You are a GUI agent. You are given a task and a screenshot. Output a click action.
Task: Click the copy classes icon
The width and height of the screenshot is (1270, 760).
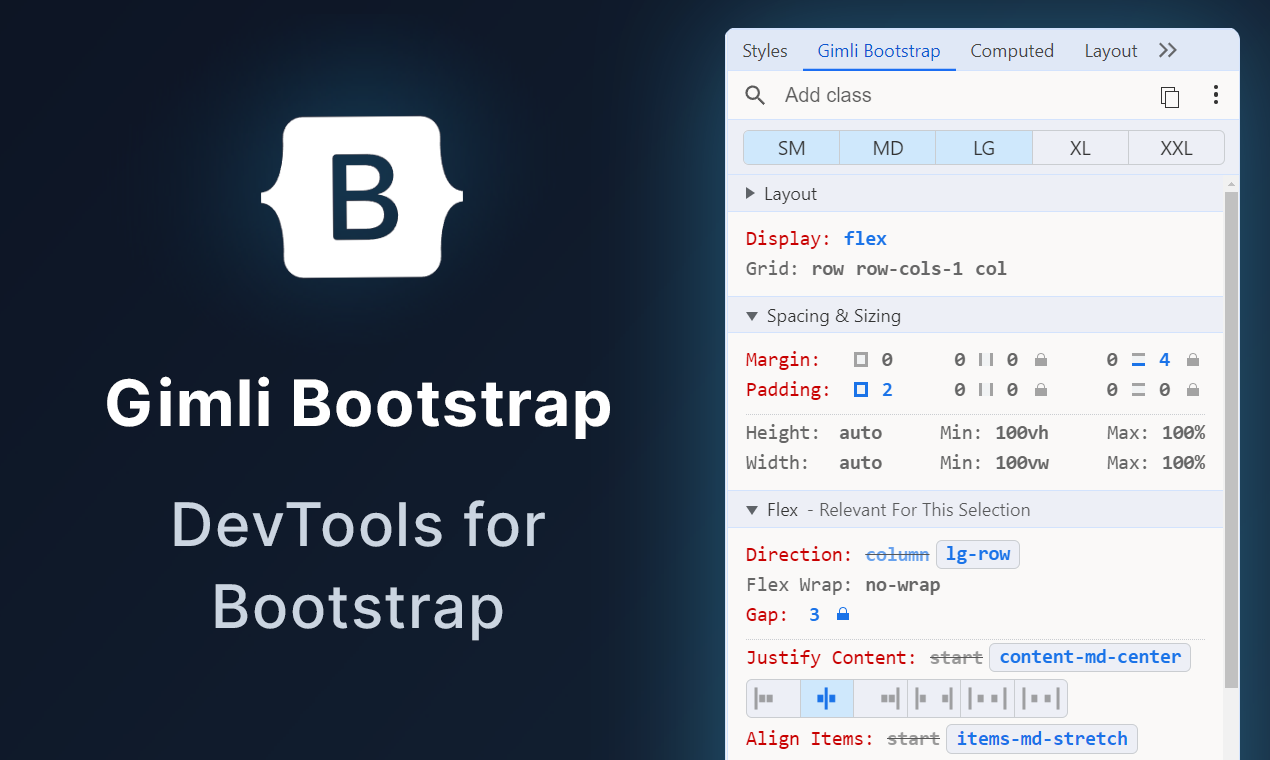(1169, 96)
